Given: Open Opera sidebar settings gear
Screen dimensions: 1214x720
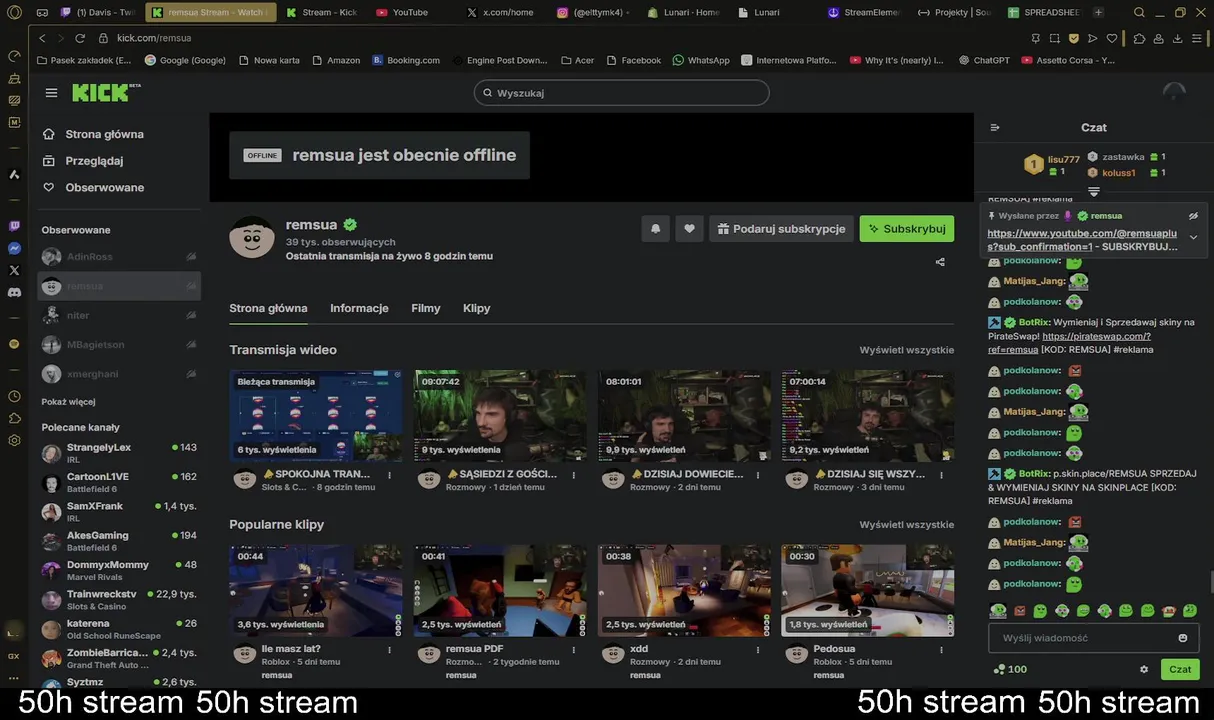Looking at the screenshot, I should pyautogui.click(x=14, y=440).
